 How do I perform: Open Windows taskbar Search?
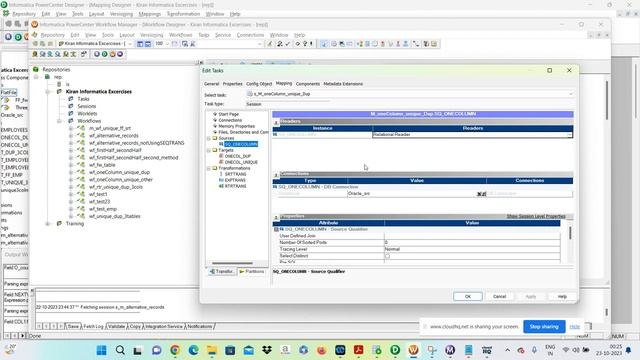(120, 350)
